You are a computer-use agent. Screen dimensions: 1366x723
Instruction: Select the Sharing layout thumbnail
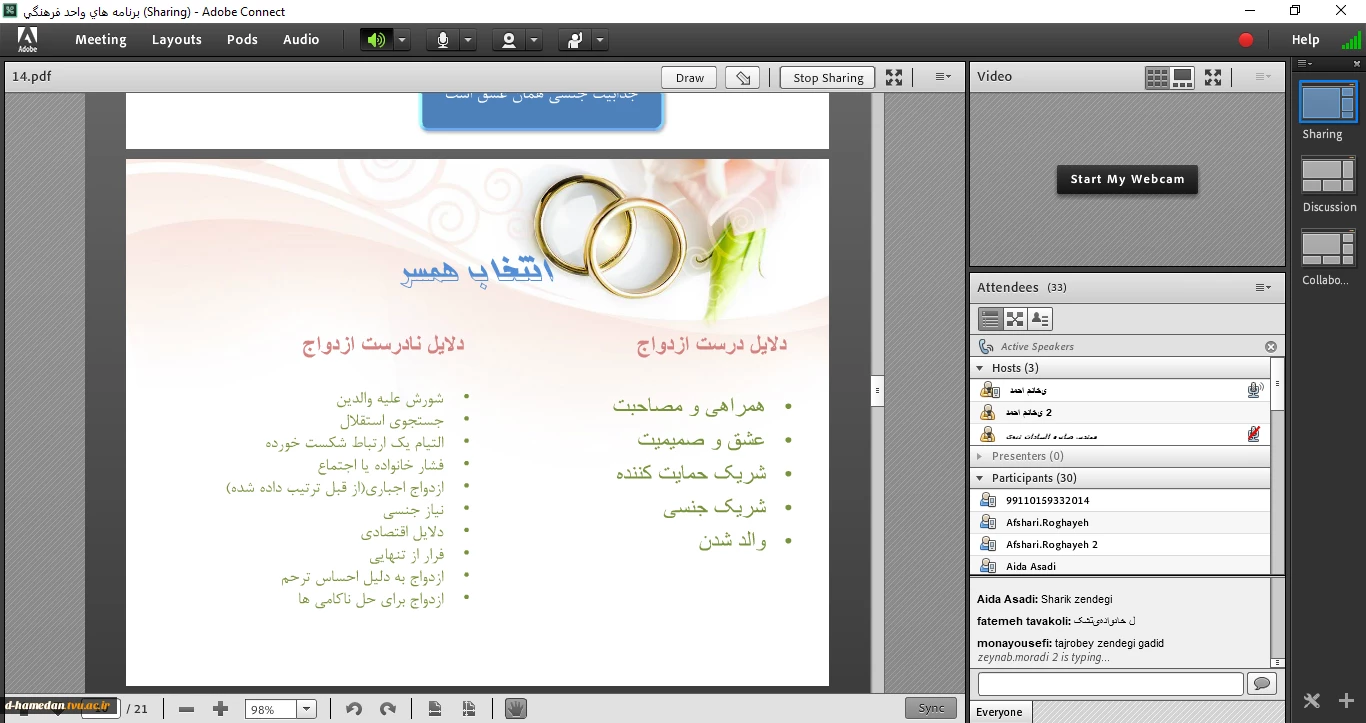coord(1328,102)
